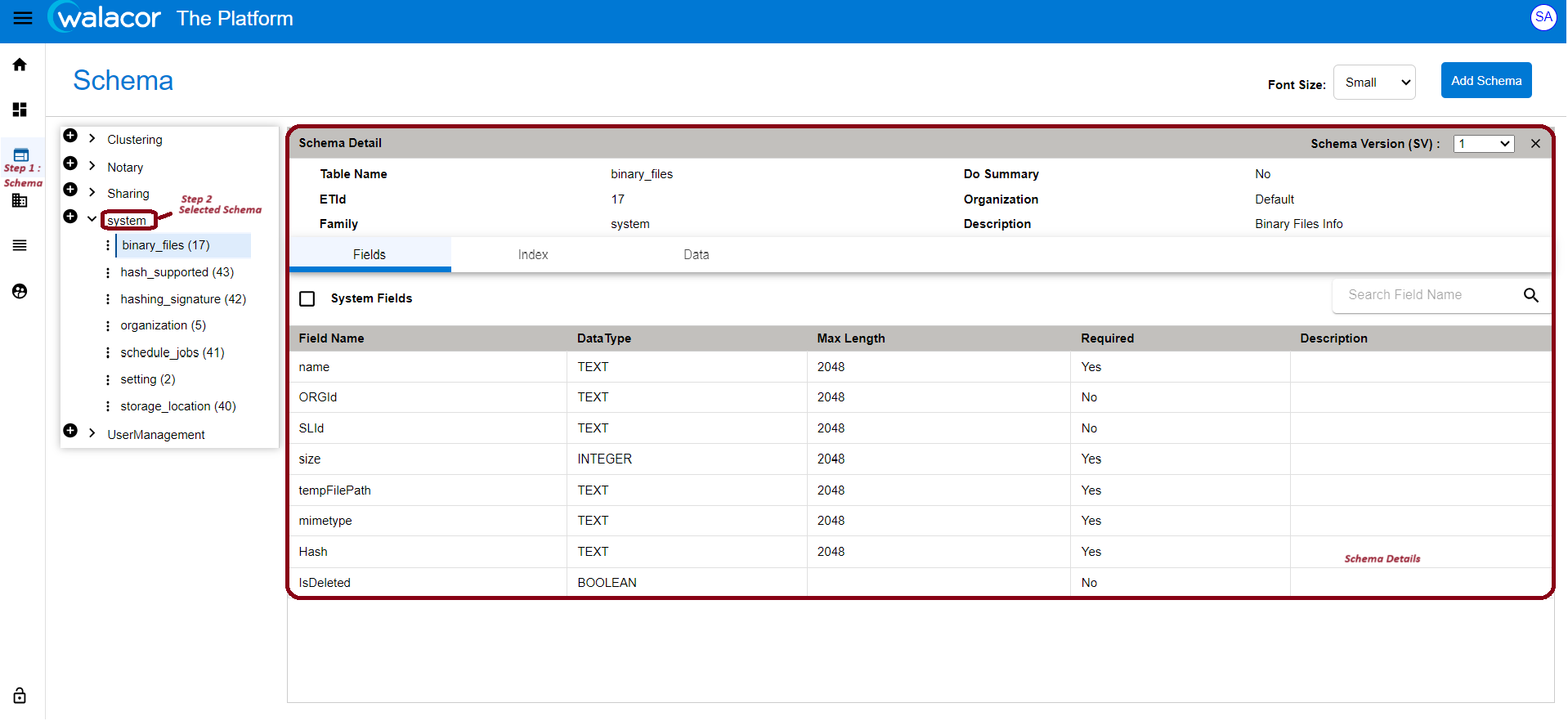Switch to the Index tab

click(532, 255)
